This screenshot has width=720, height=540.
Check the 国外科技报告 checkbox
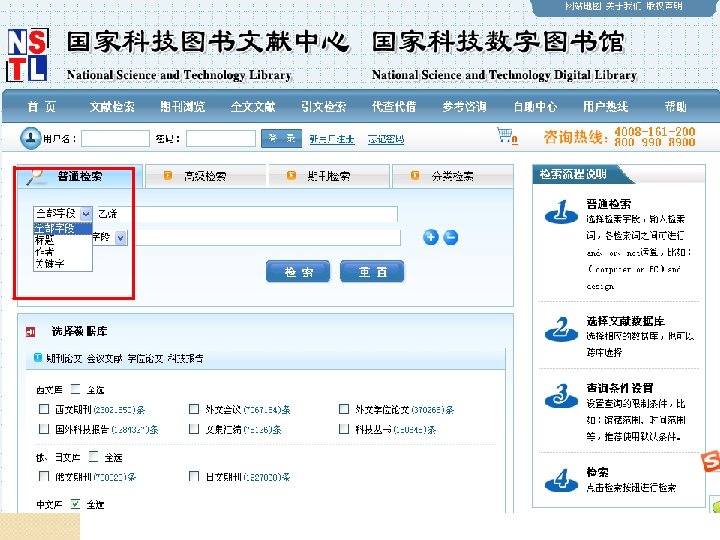pyautogui.click(x=44, y=429)
